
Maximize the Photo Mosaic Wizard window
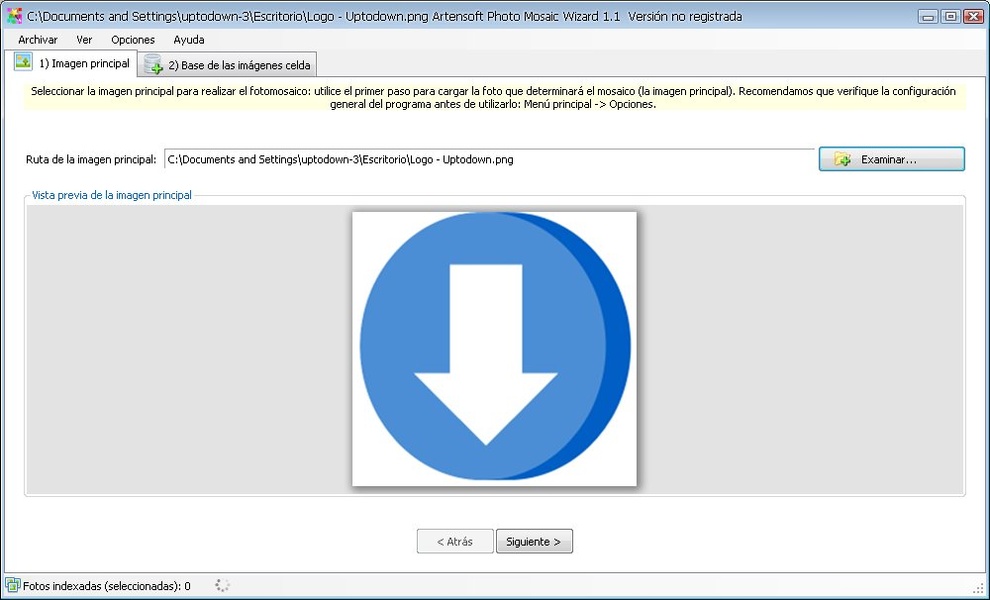tap(950, 16)
